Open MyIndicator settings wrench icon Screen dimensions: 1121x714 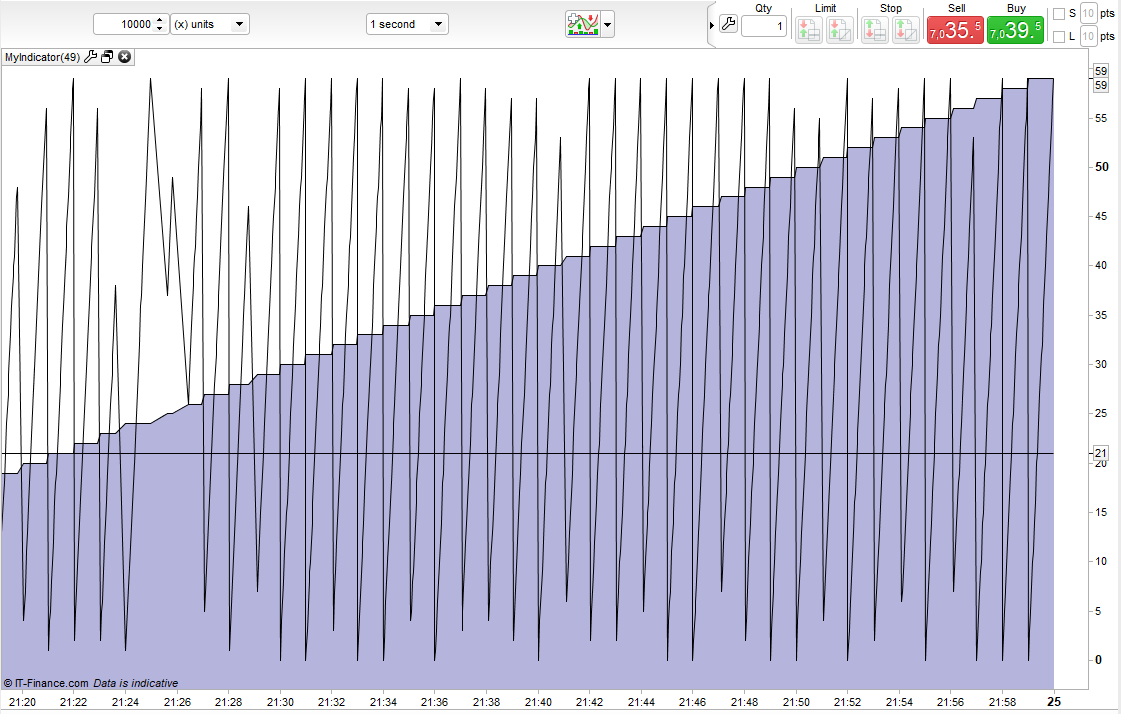coord(90,56)
